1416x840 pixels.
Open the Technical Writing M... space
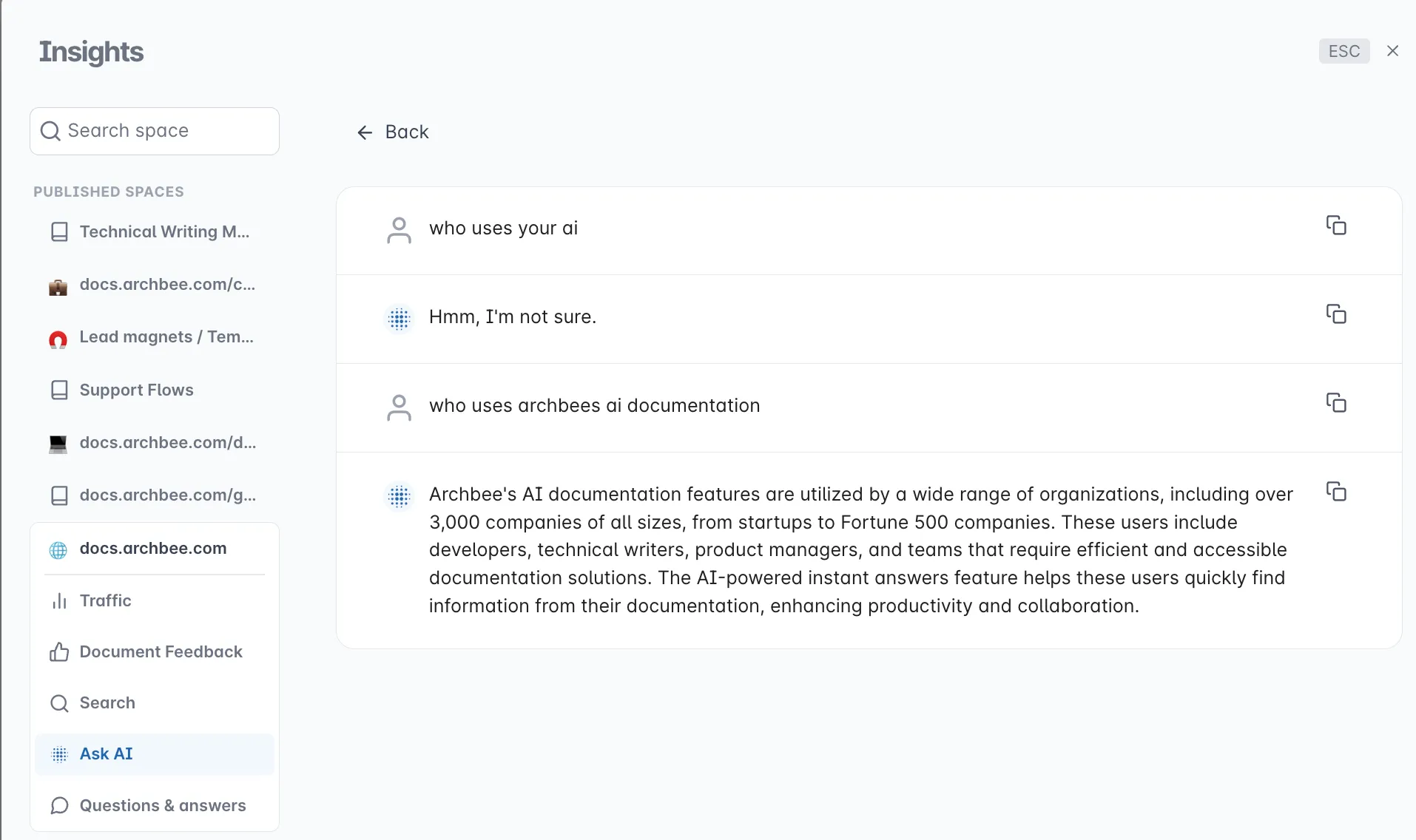pyautogui.click(x=154, y=231)
